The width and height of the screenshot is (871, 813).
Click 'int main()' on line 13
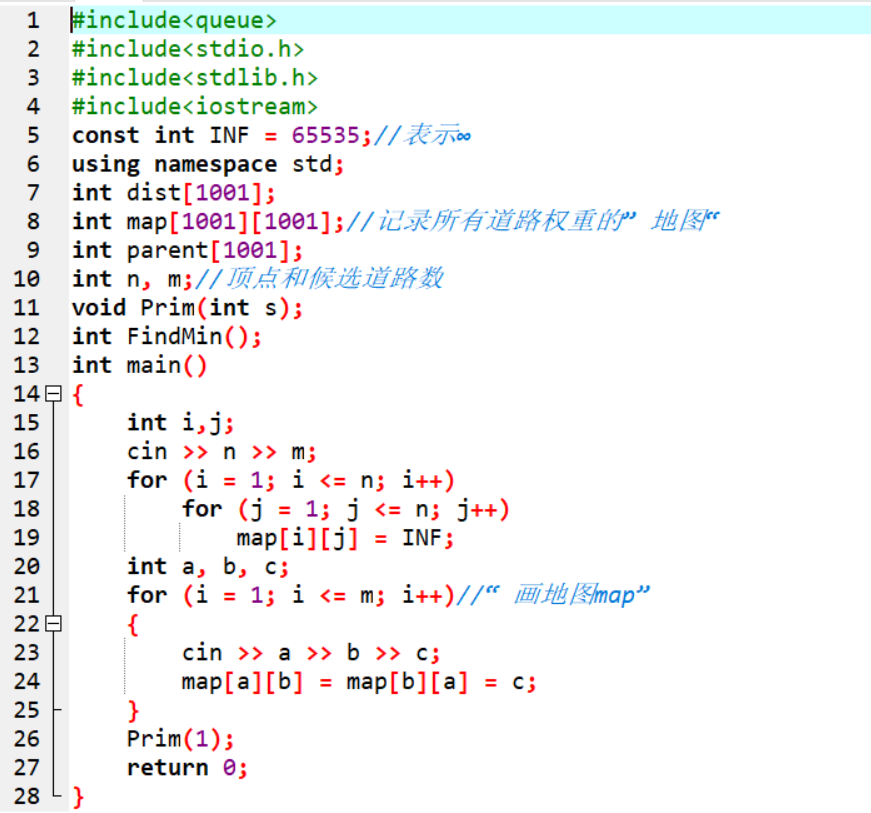point(139,365)
